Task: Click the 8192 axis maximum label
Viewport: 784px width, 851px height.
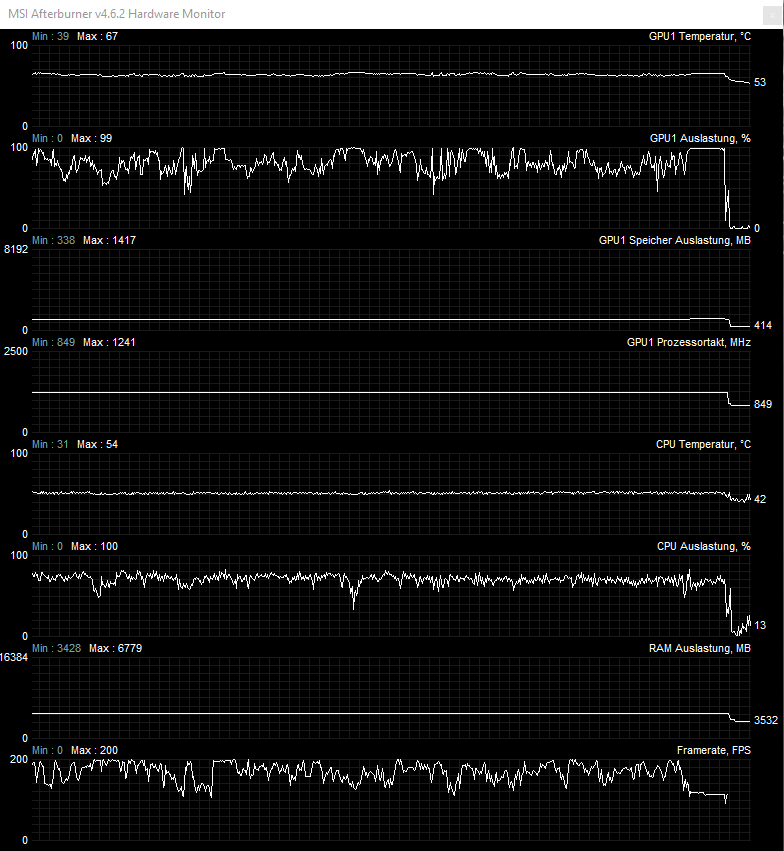Action: click(16, 249)
